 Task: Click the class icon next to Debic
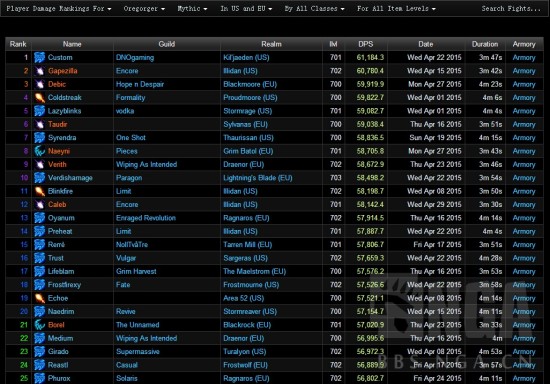[x=40, y=84]
